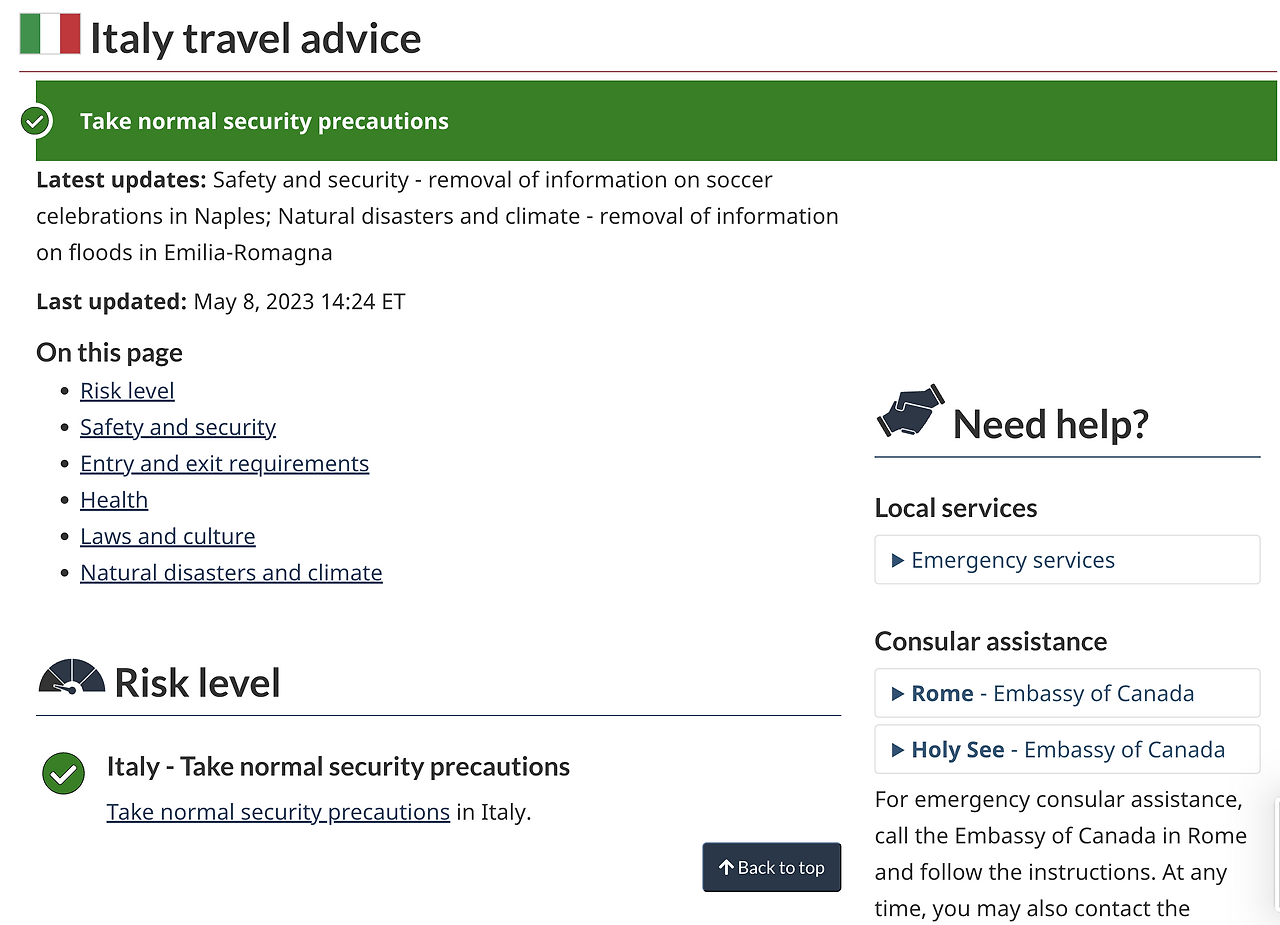The height and width of the screenshot is (925, 1280).
Task: Click the bold Rome text in the consular panel
Action: tap(944, 693)
